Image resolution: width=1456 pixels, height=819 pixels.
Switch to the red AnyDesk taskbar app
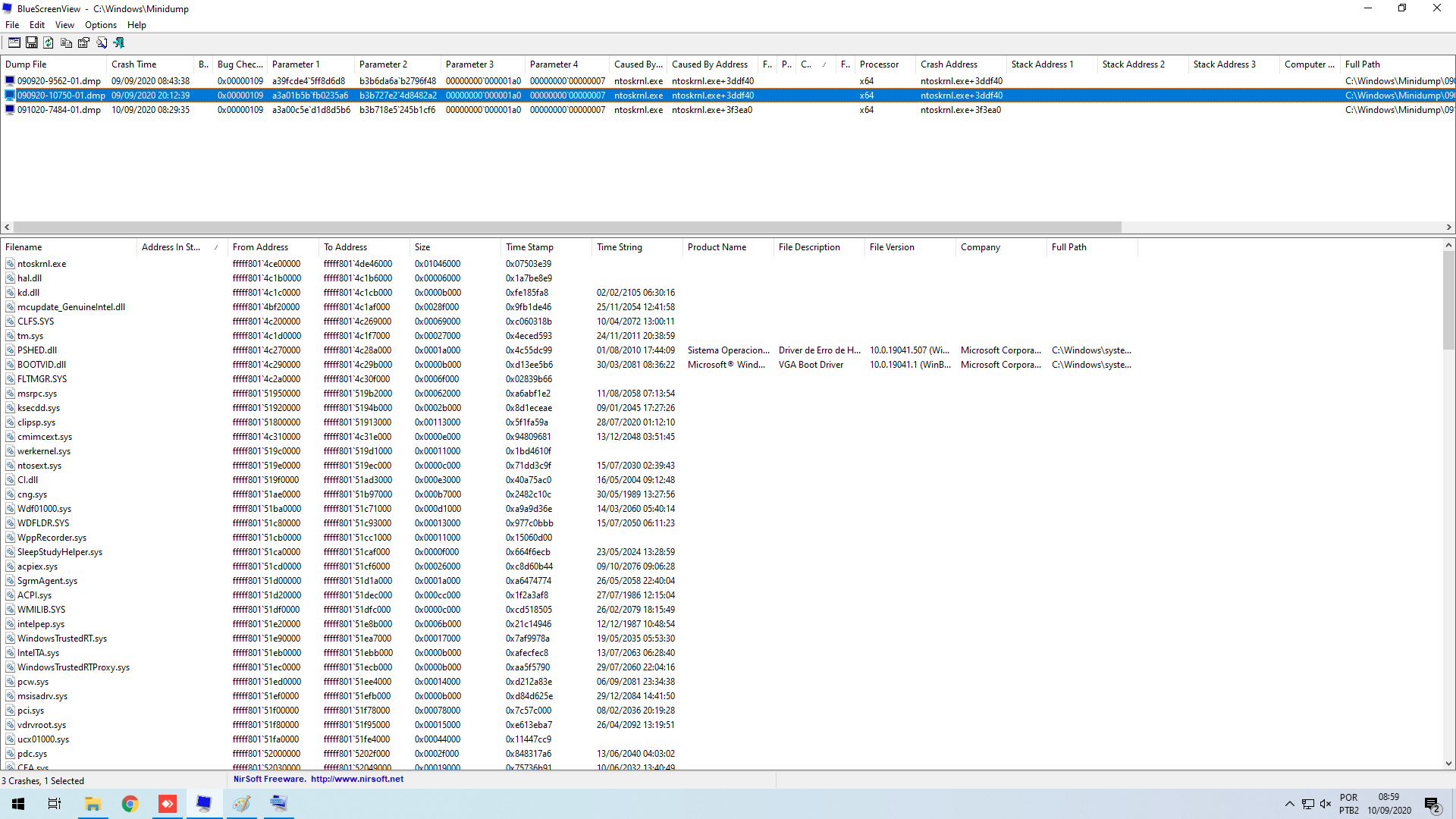point(167,804)
